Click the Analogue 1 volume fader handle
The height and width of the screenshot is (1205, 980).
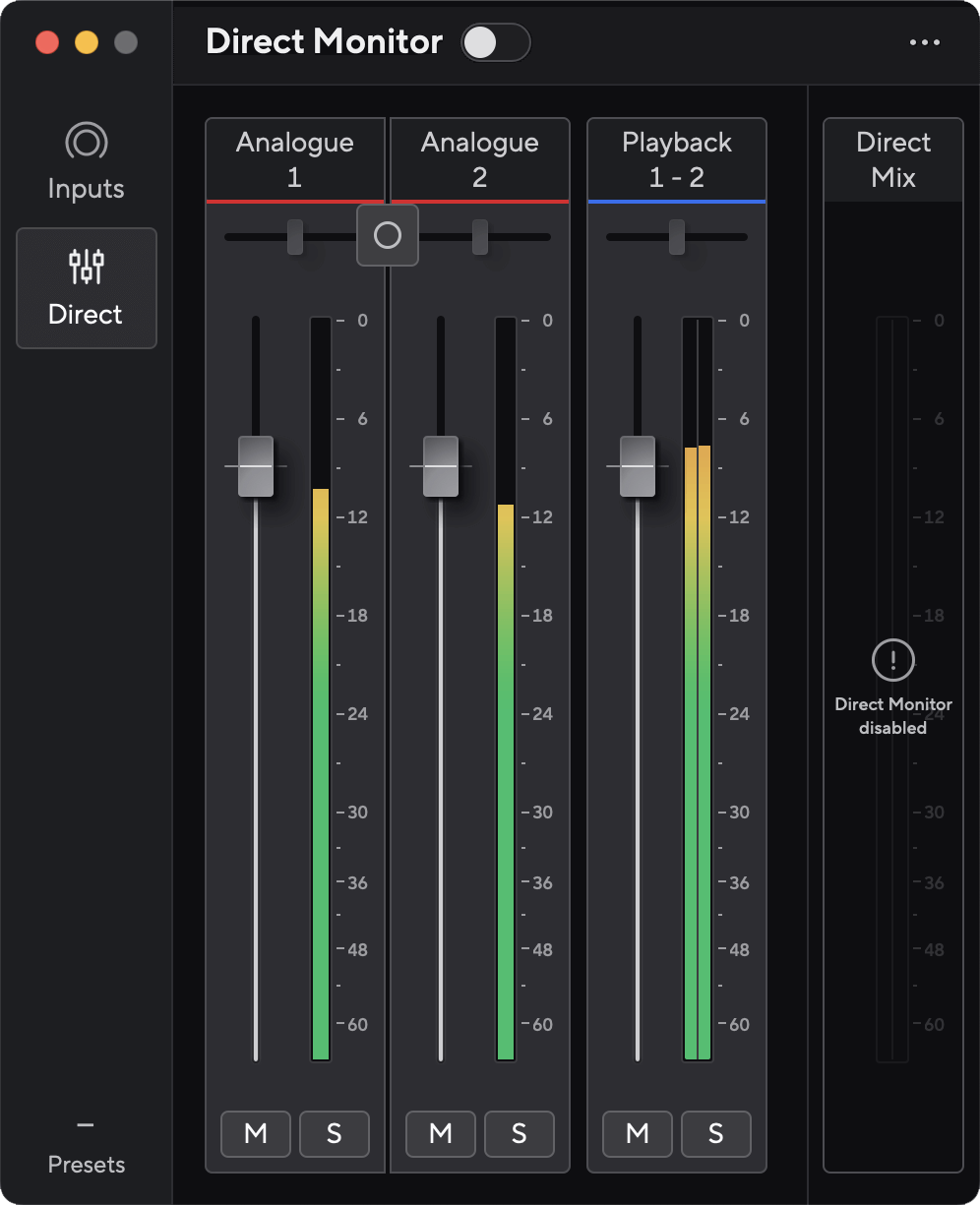coord(256,466)
